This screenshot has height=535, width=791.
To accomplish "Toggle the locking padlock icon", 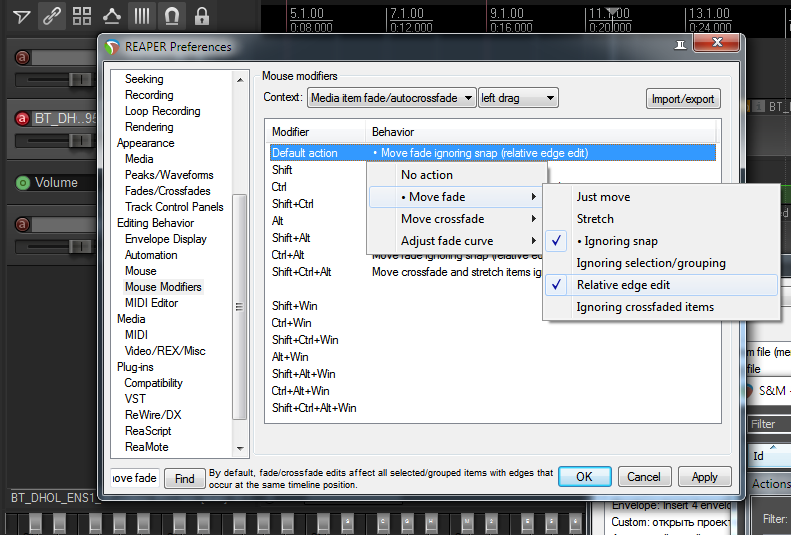I will pyautogui.click(x=202, y=16).
